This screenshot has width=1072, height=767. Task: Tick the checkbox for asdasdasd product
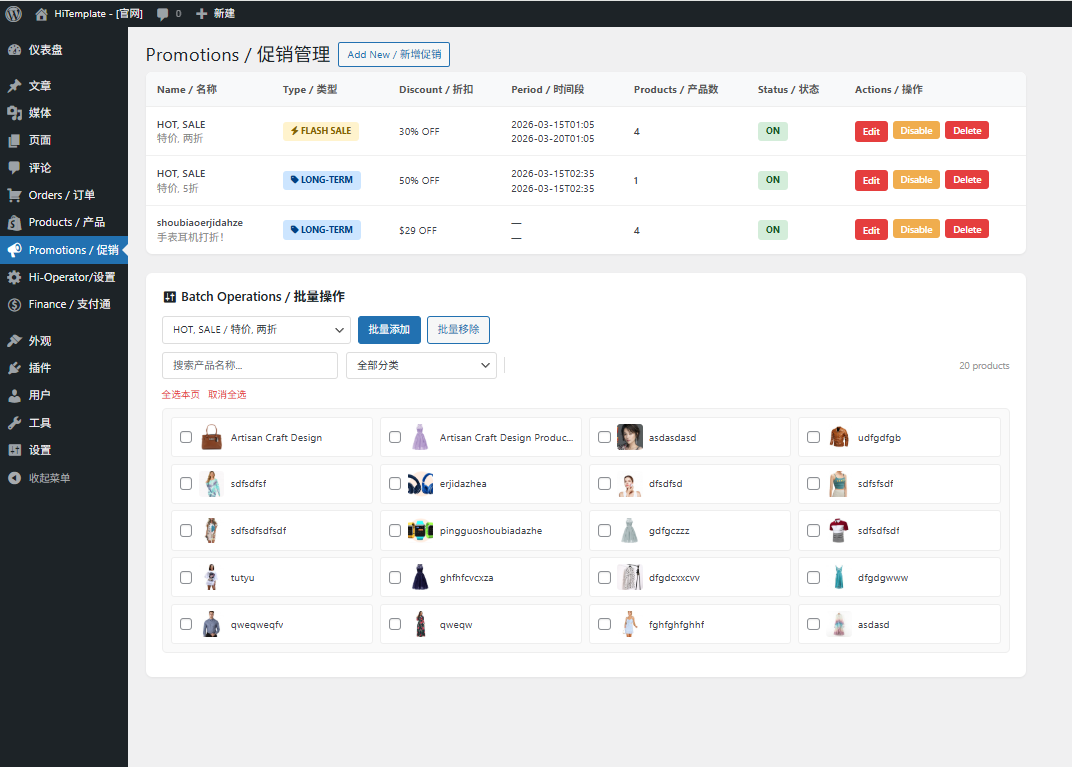[x=604, y=437]
